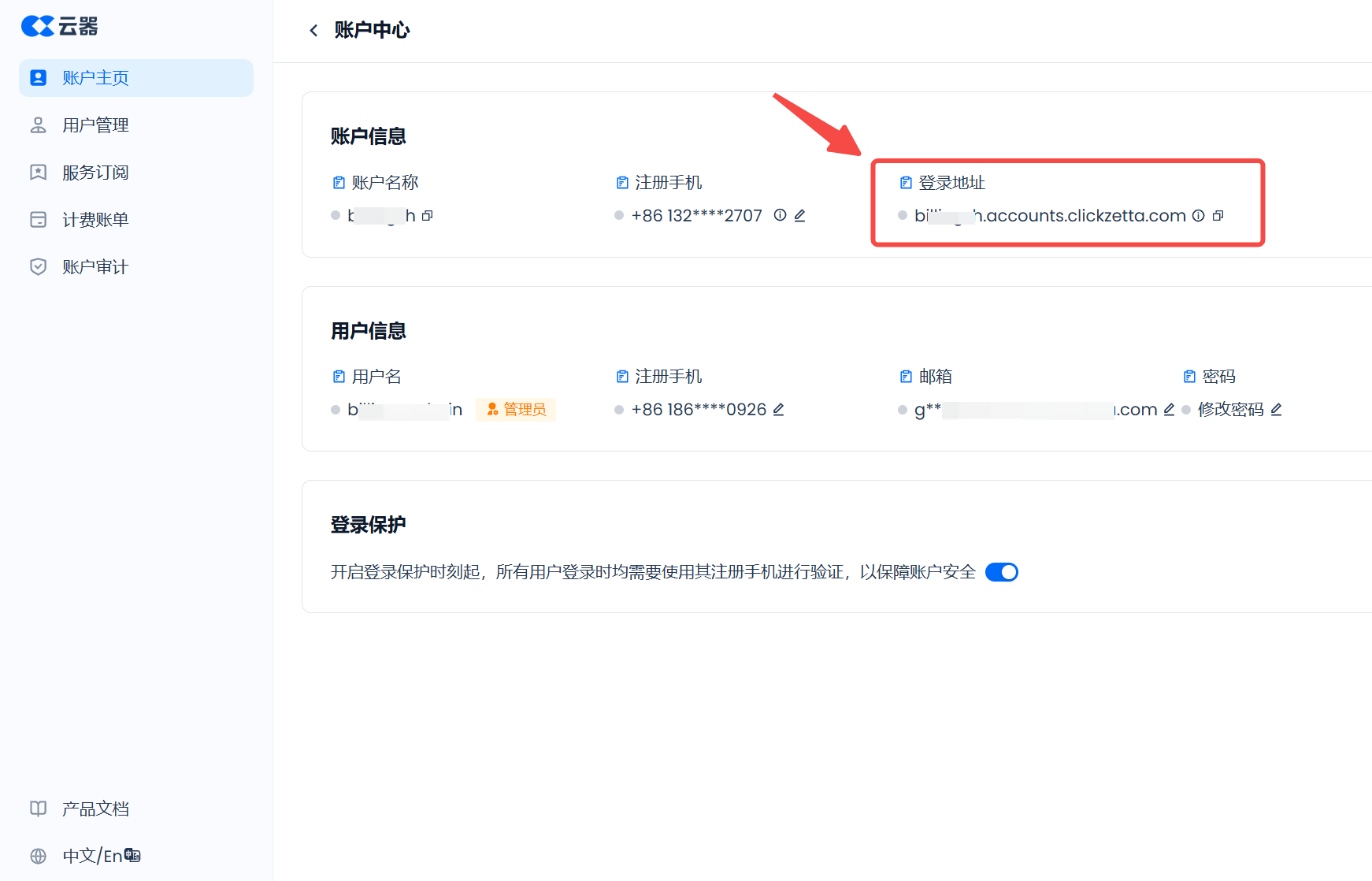Open the 计费账单 billing page

95,220
